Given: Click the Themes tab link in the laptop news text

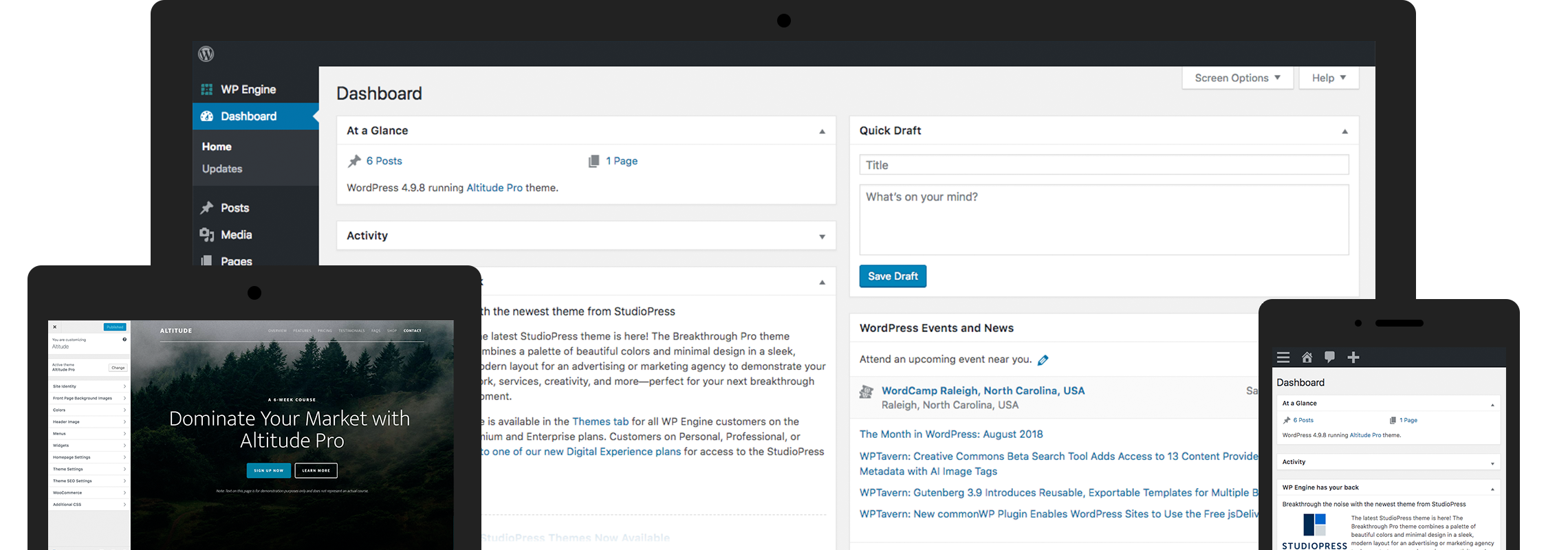Looking at the screenshot, I should click(600, 421).
